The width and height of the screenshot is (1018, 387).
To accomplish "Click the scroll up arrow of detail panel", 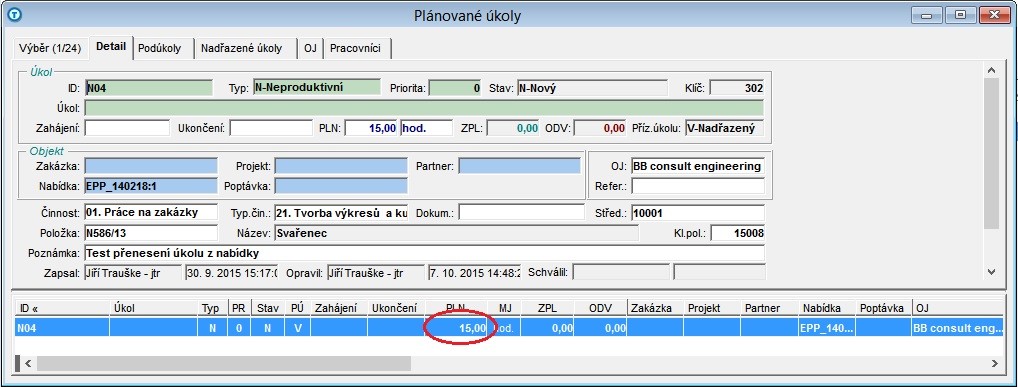I will (x=991, y=69).
